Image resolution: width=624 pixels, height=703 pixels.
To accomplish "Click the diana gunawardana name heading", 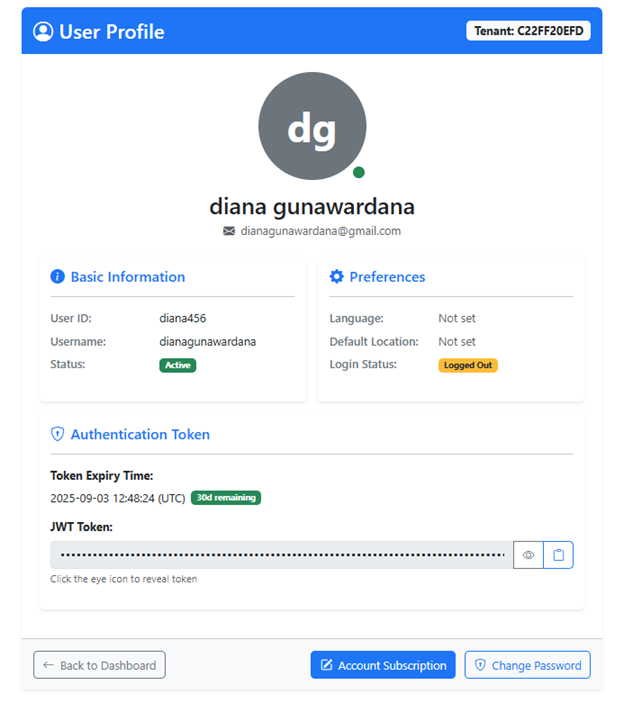I will point(312,207).
